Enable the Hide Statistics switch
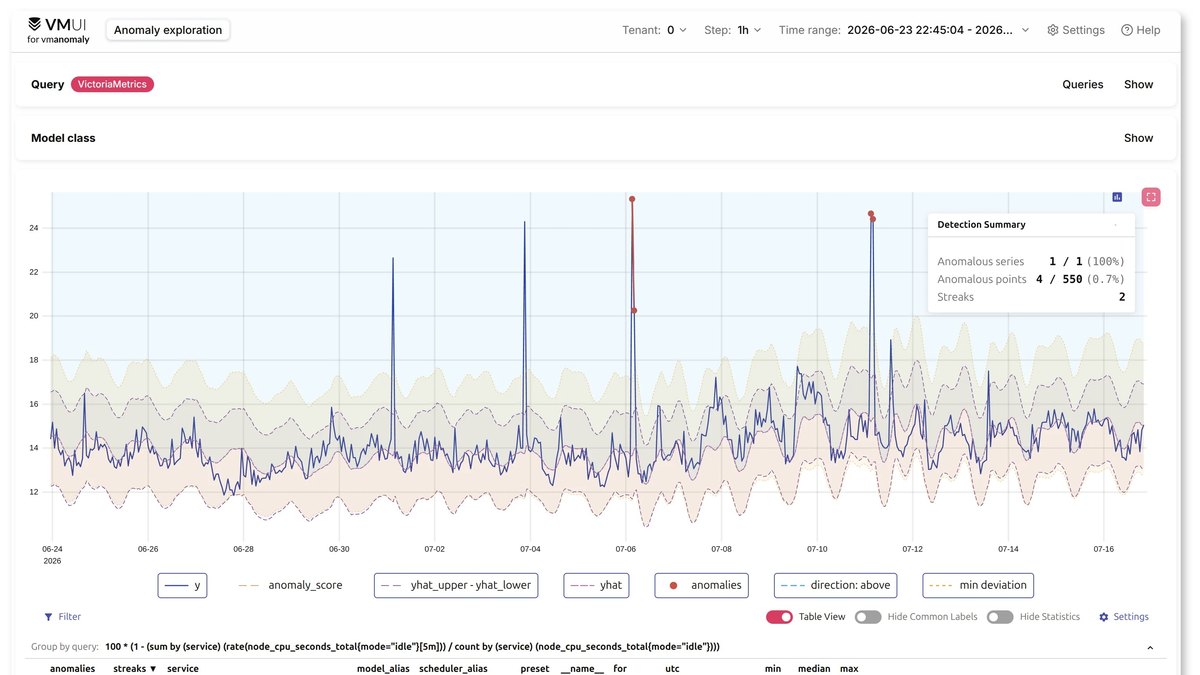1200x675 pixels. (1000, 617)
